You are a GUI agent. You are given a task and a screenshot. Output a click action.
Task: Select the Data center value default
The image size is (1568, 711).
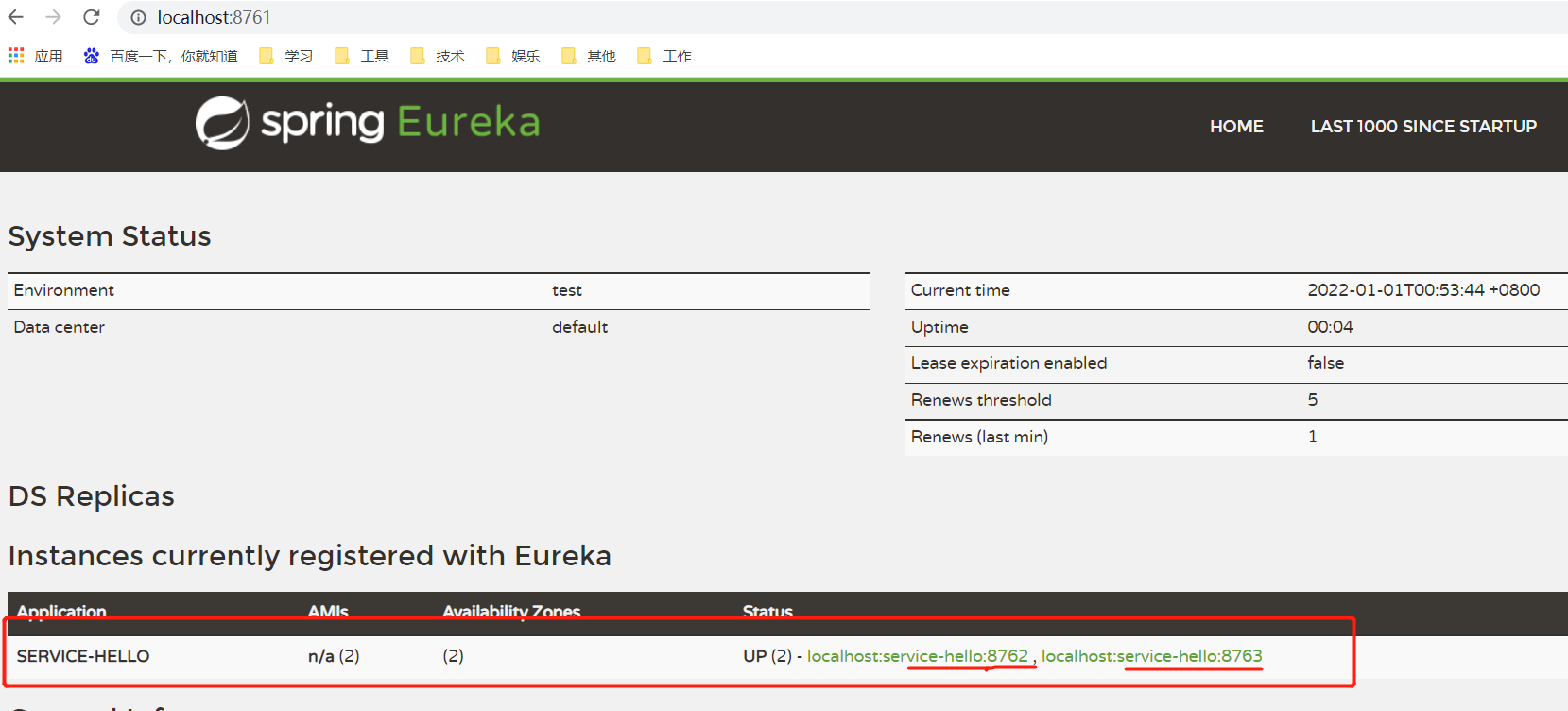(x=580, y=327)
